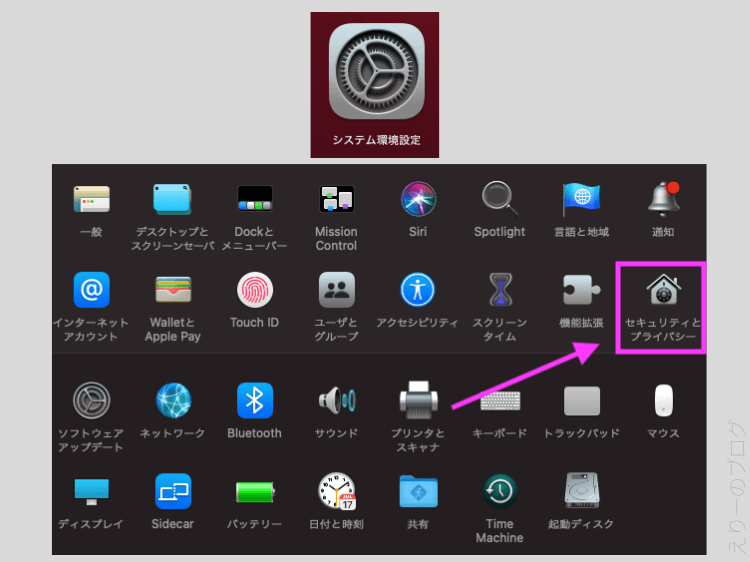Screen dimensions: 750x562
Task: Open the 一般 preference pane
Action: 91,199
